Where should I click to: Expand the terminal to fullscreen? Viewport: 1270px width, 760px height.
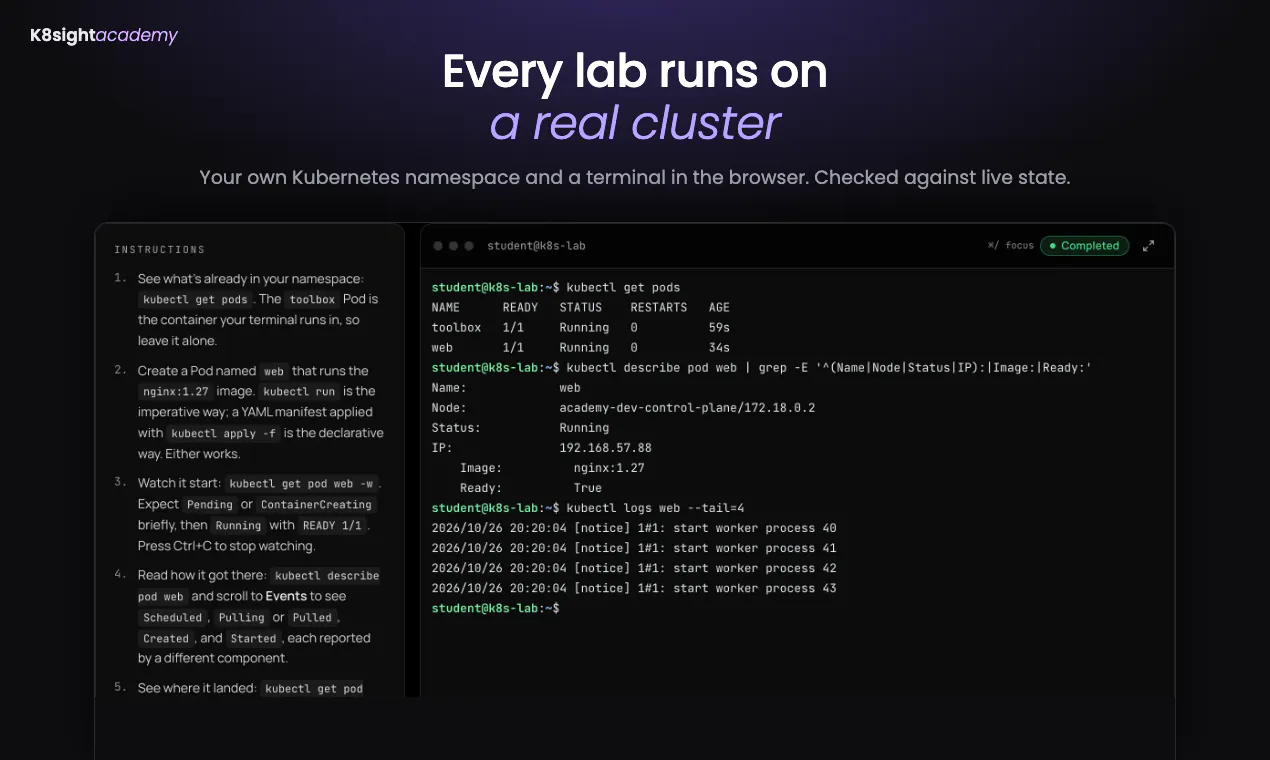pyautogui.click(x=1148, y=246)
